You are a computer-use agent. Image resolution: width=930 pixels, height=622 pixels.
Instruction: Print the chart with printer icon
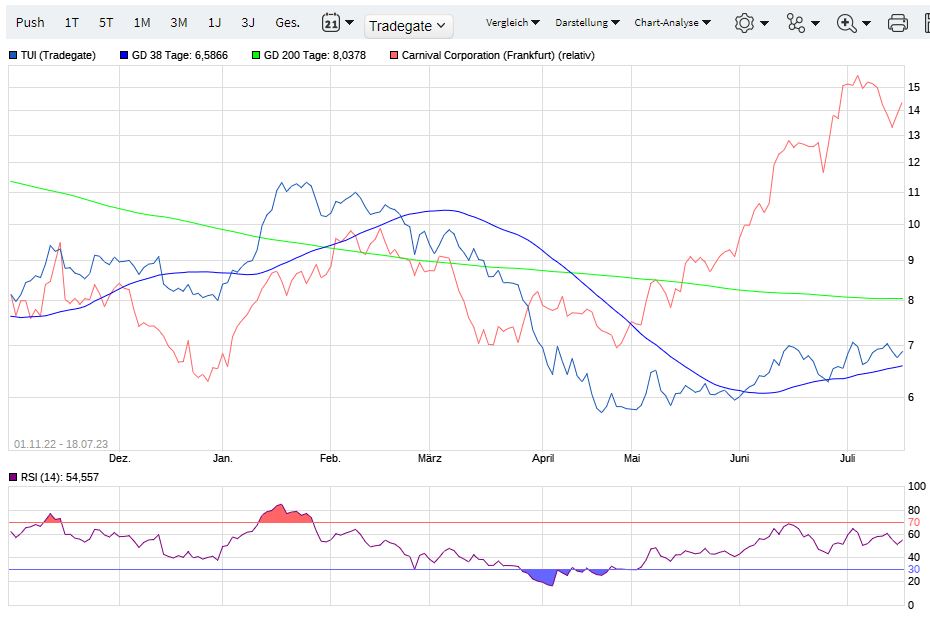click(897, 23)
